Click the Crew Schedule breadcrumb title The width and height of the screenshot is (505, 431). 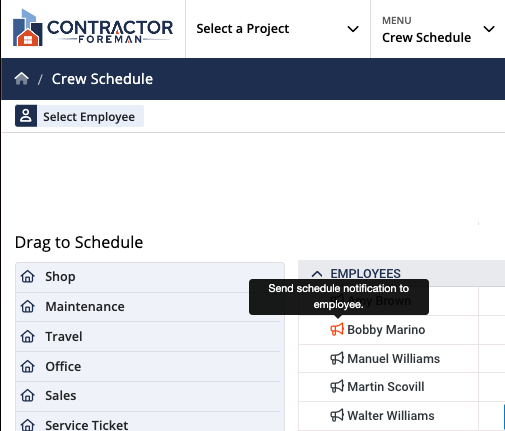tap(102, 79)
